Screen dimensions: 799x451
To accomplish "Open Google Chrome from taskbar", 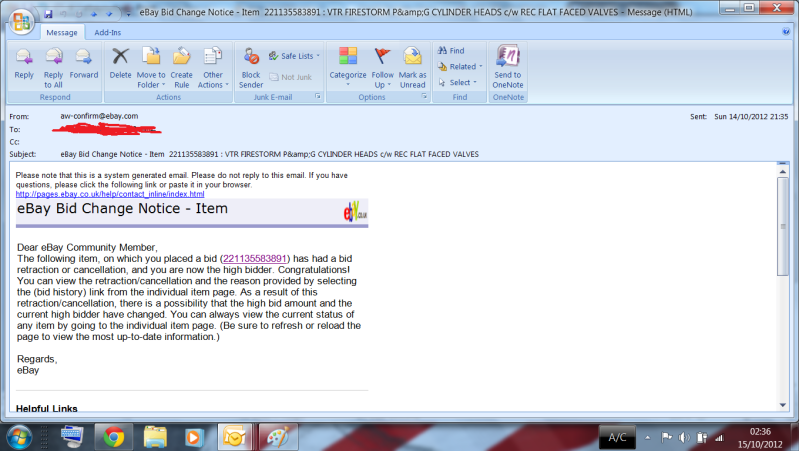I will point(114,437).
